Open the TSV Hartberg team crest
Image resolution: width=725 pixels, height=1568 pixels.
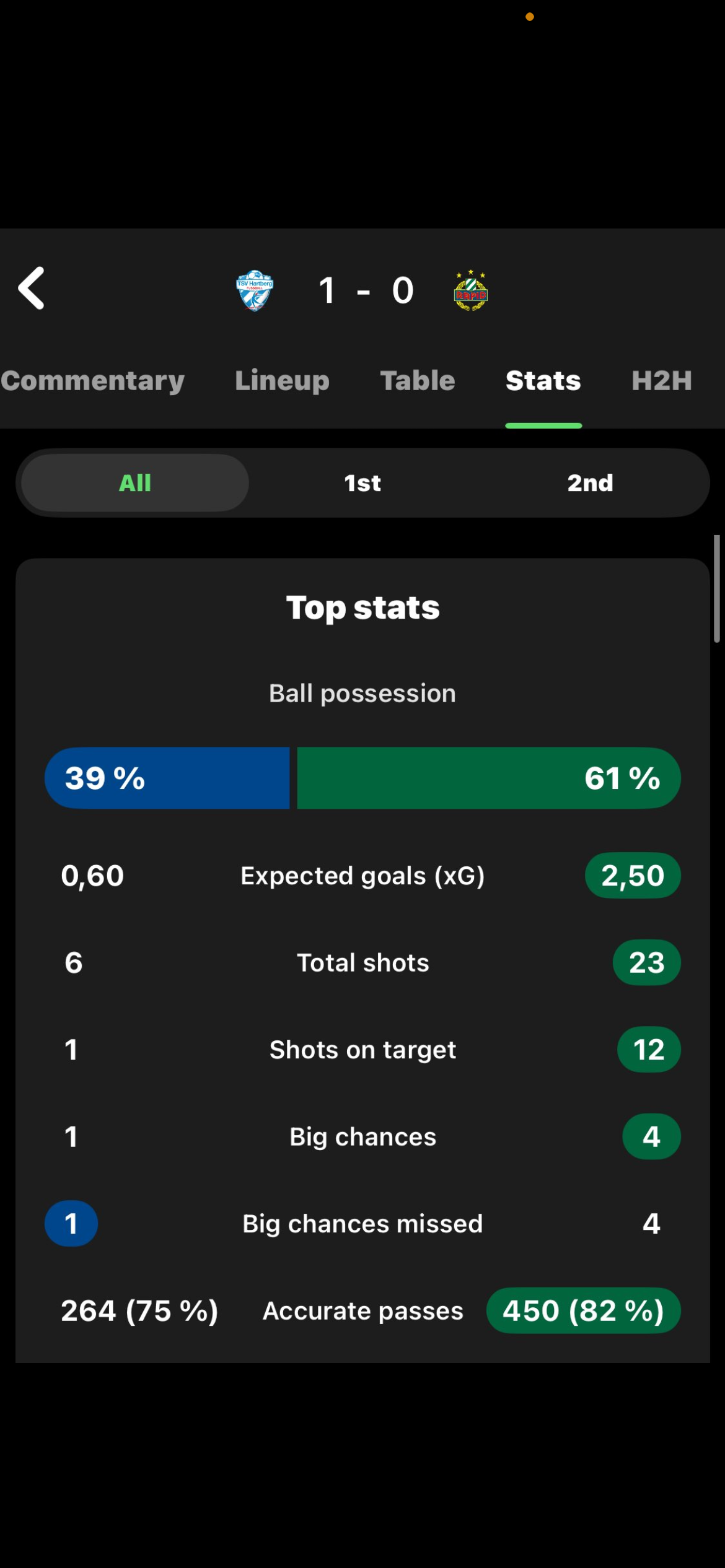[x=255, y=290]
